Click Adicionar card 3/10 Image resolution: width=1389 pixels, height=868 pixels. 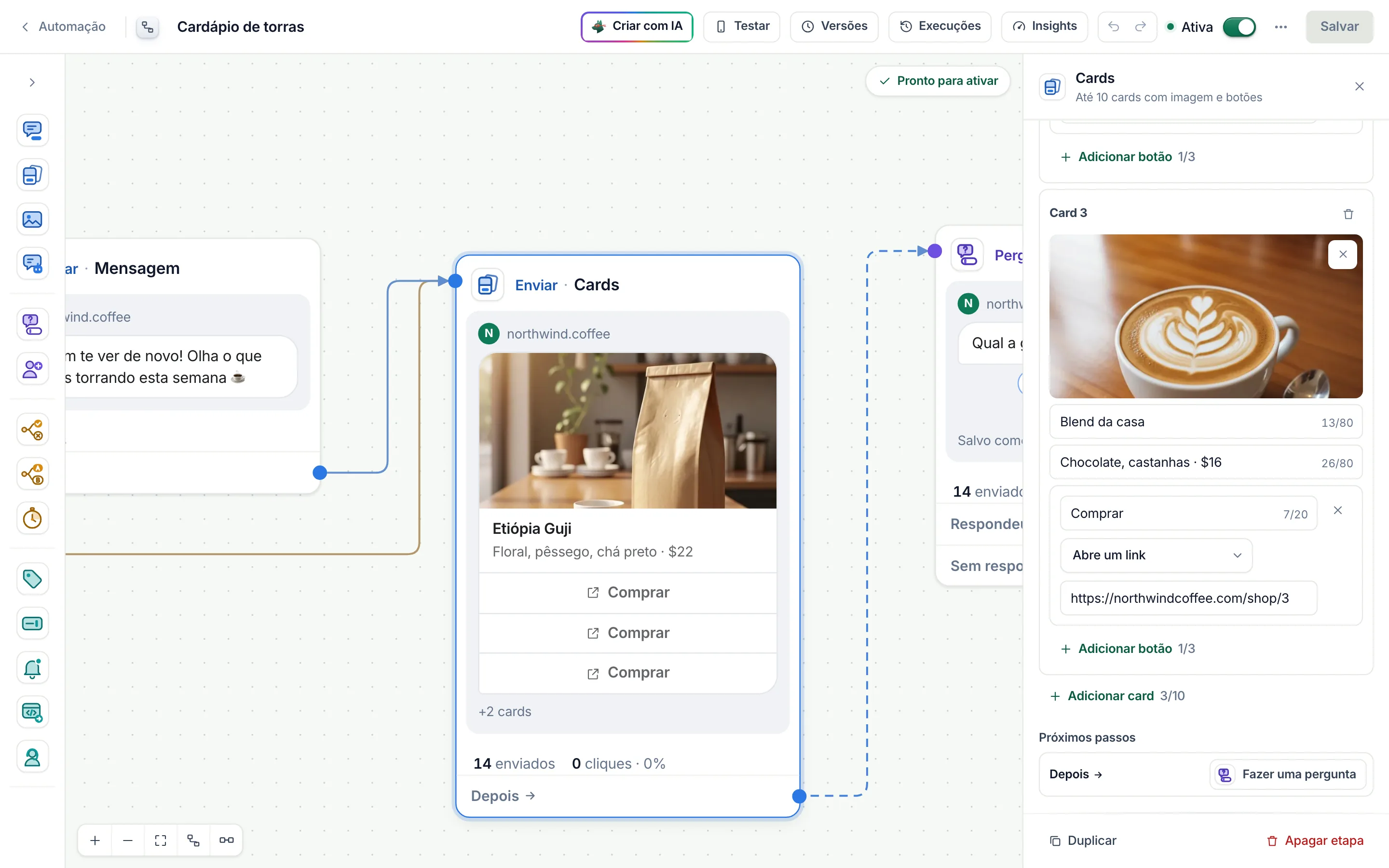pyautogui.click(x=1117, y=696)
